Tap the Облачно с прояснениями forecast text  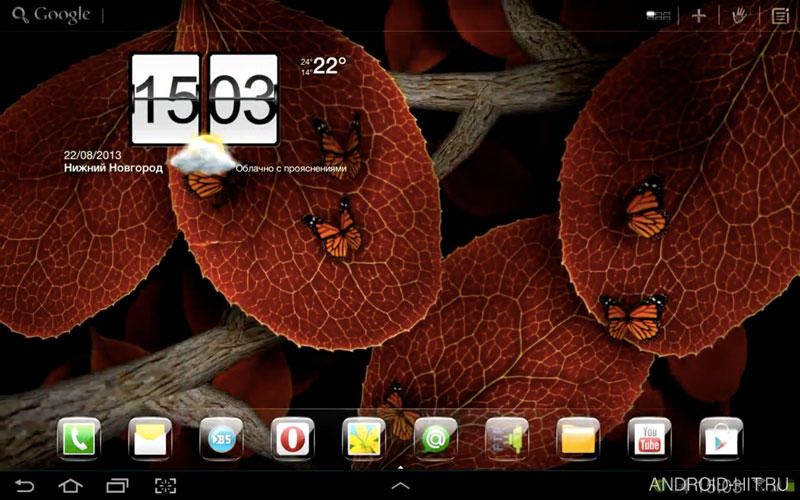[x=291, y=168]
